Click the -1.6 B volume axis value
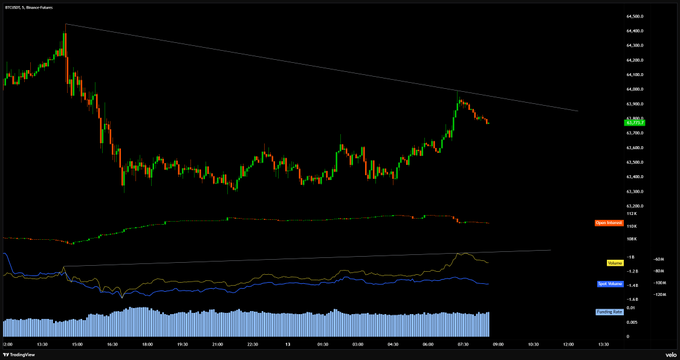The height and width of the screenshot is (360, 680). pyautogui.click(x=632, y=299)
